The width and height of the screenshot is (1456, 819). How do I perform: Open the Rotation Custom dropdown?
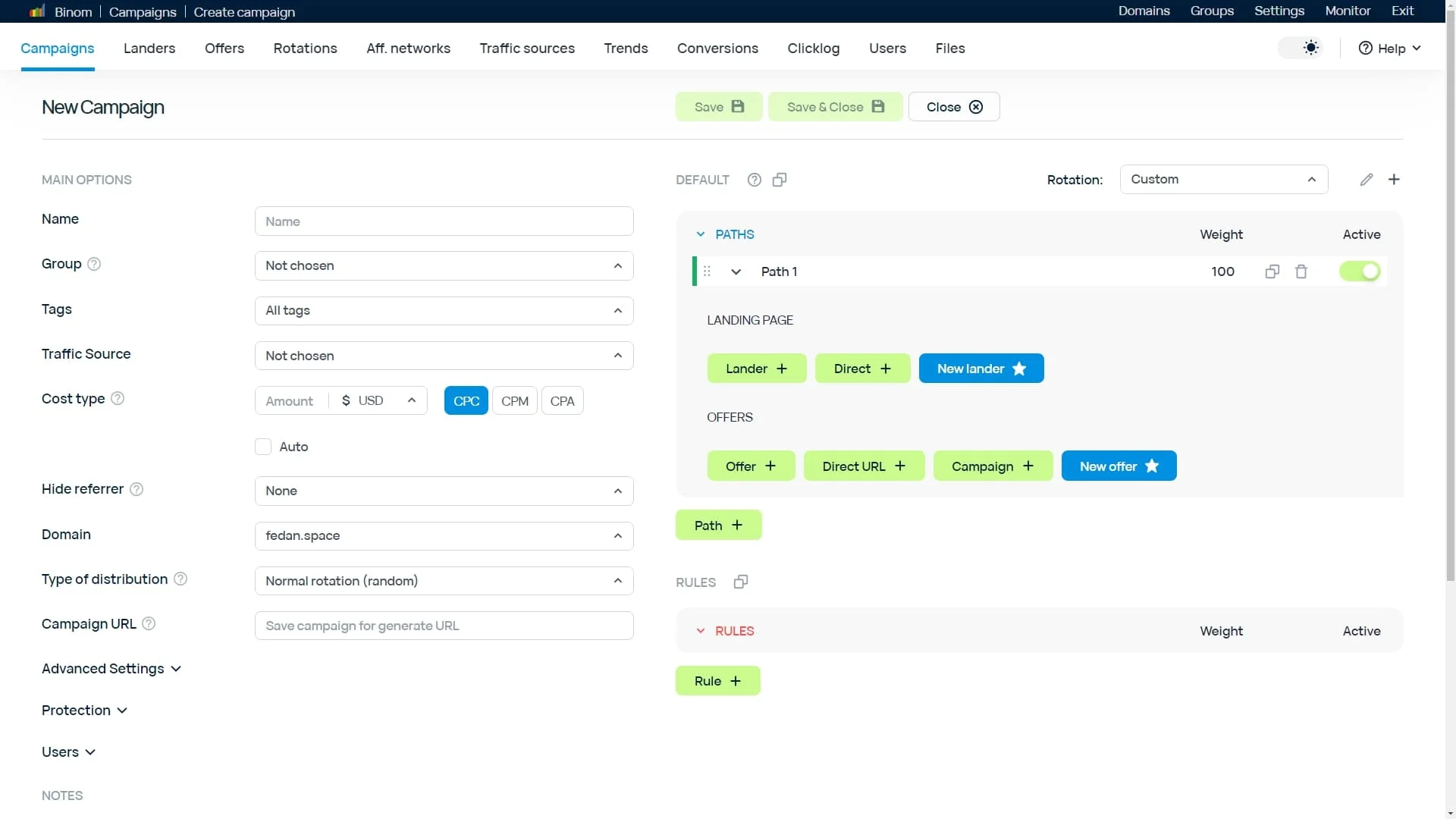click(x=1224, y=180)
